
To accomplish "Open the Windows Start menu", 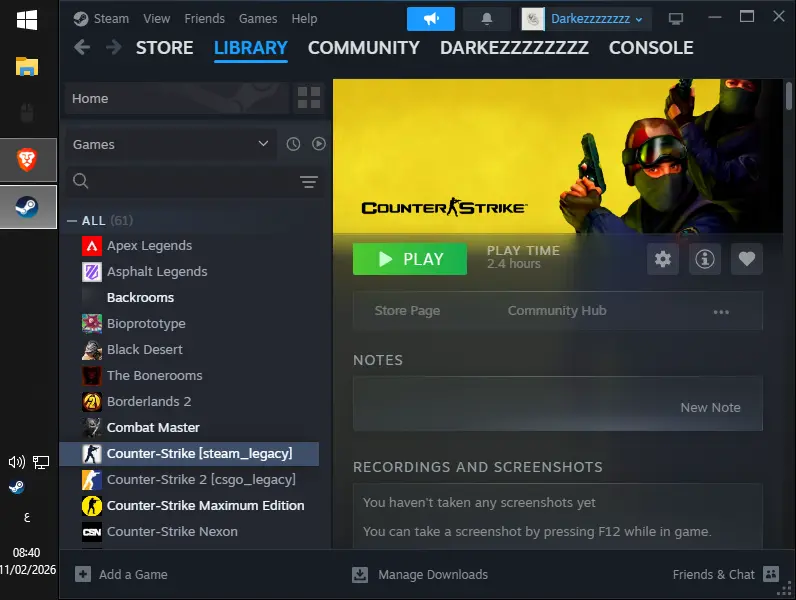I will [x=27, y=20].
